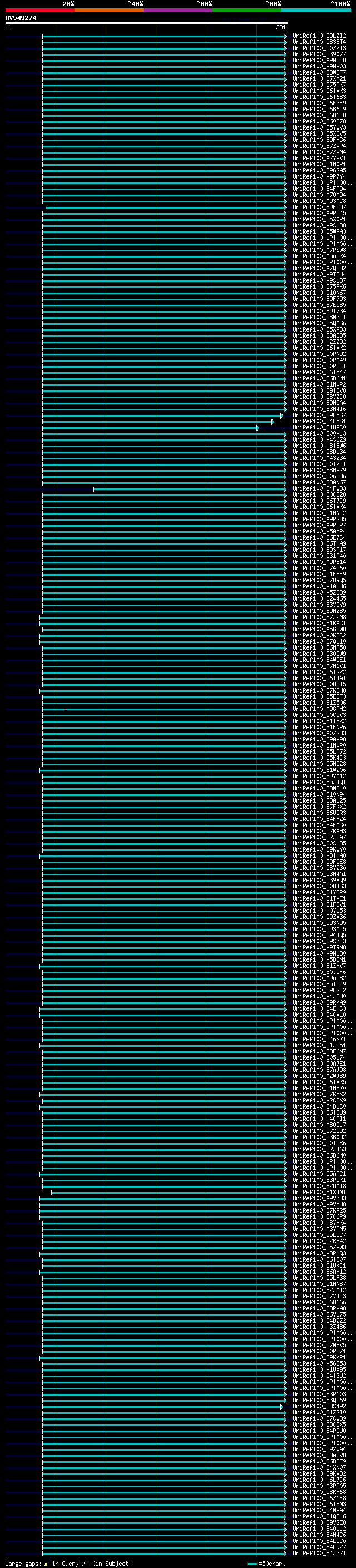Open hit UniRef100_Q6B6M1
356x1568 pixels.
click(x=319, y=379)
